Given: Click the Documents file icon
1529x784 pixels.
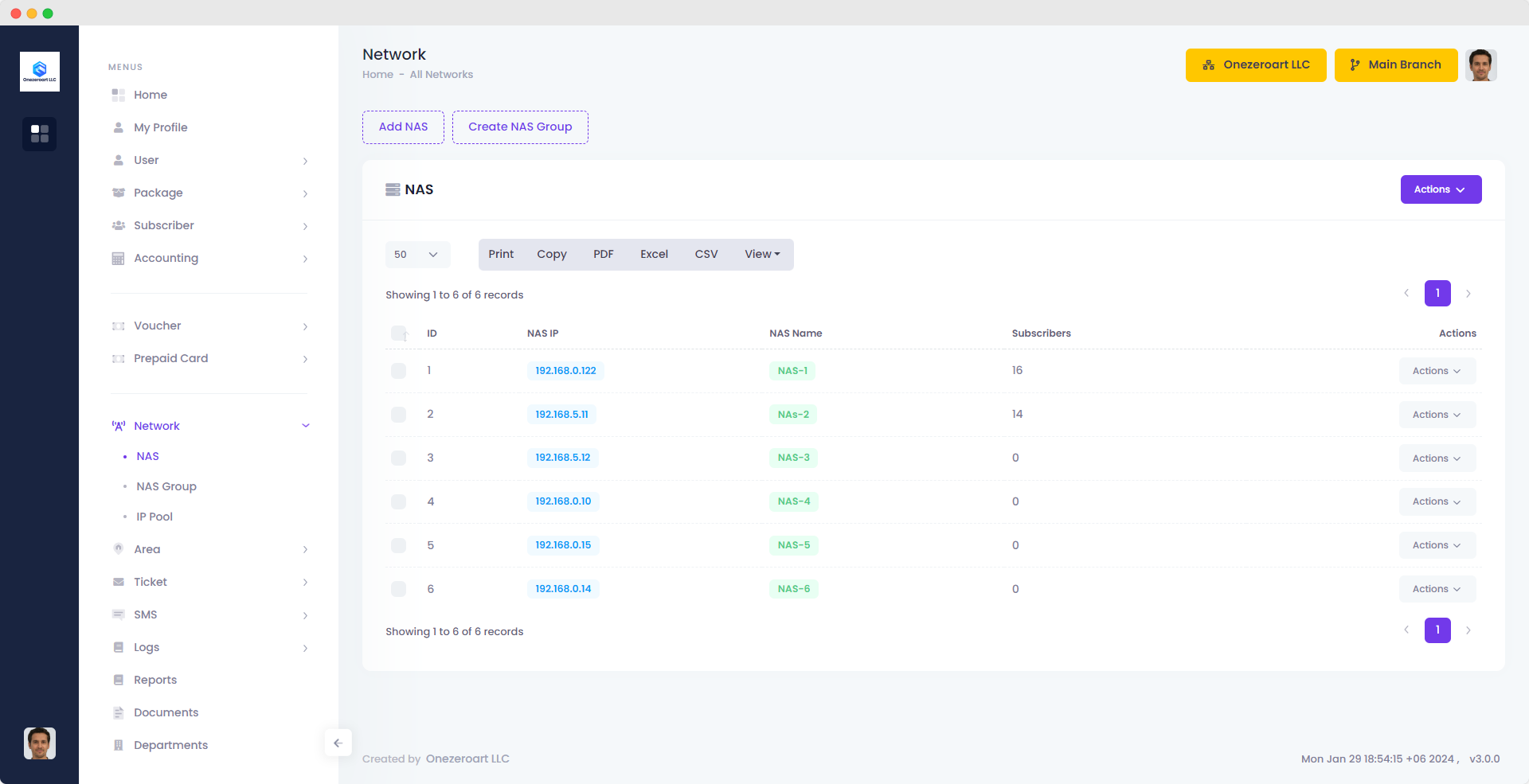Looking at the screenshot, I should pos(119,712).
